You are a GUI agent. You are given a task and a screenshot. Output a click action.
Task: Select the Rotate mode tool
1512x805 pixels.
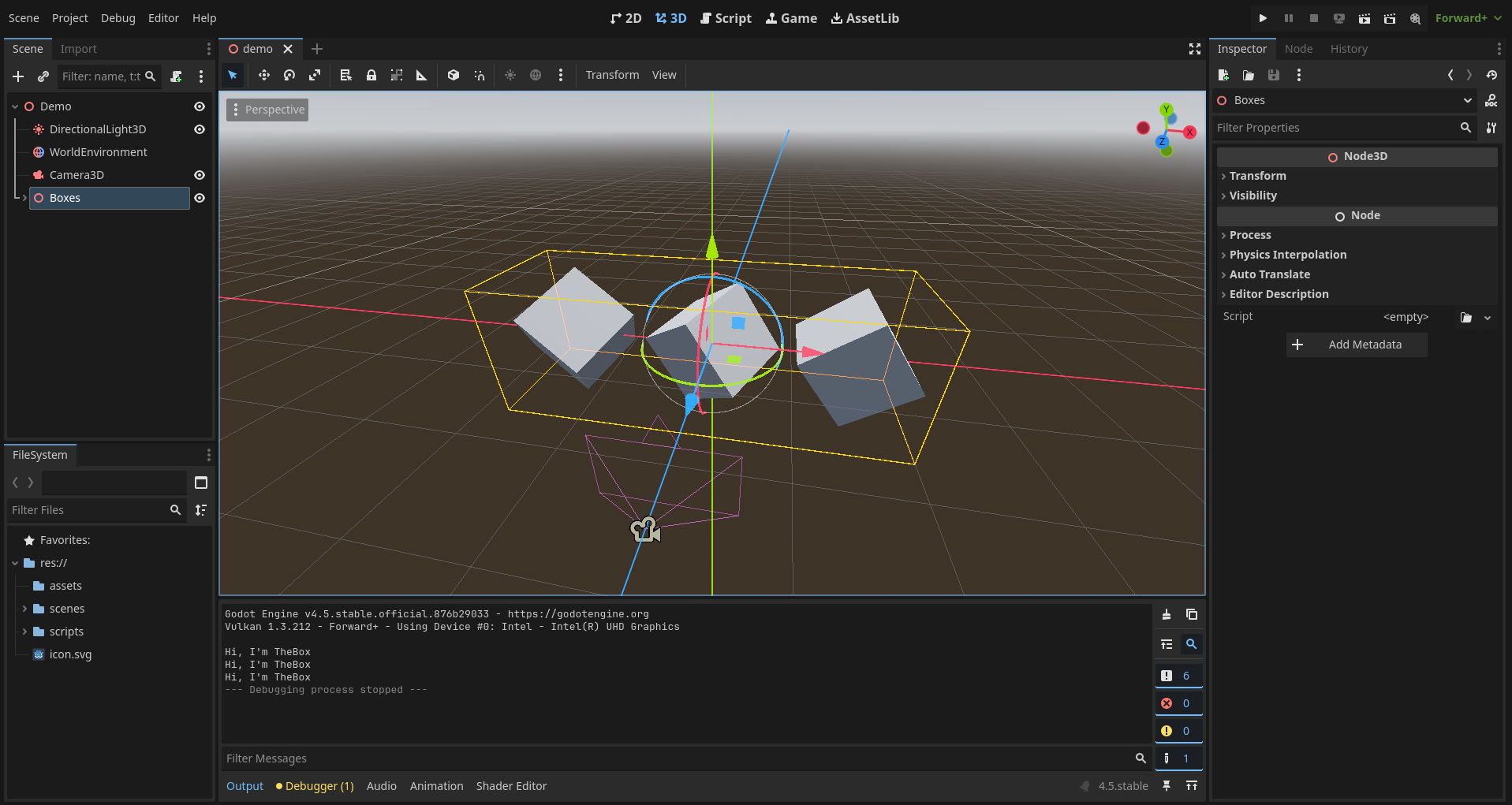pyautogui.click(x=289, y=75)
